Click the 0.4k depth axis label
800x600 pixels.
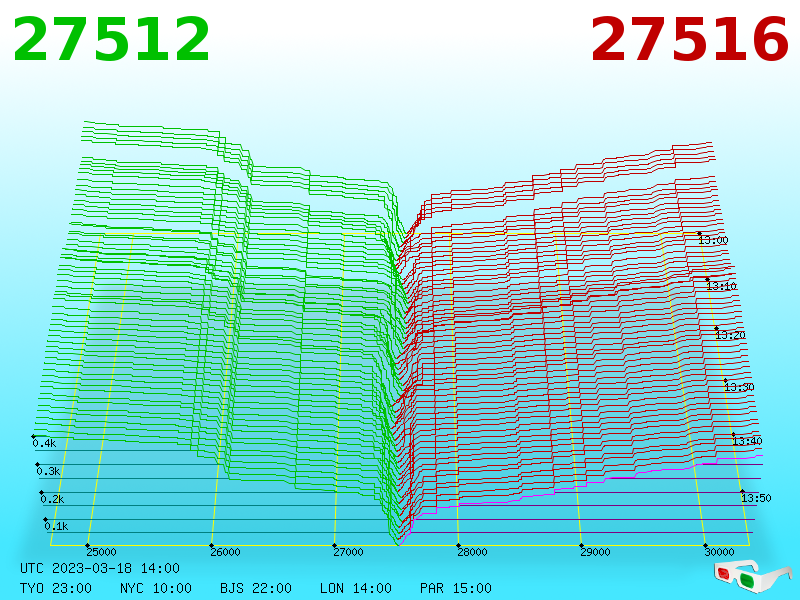[x=44, y=443]
